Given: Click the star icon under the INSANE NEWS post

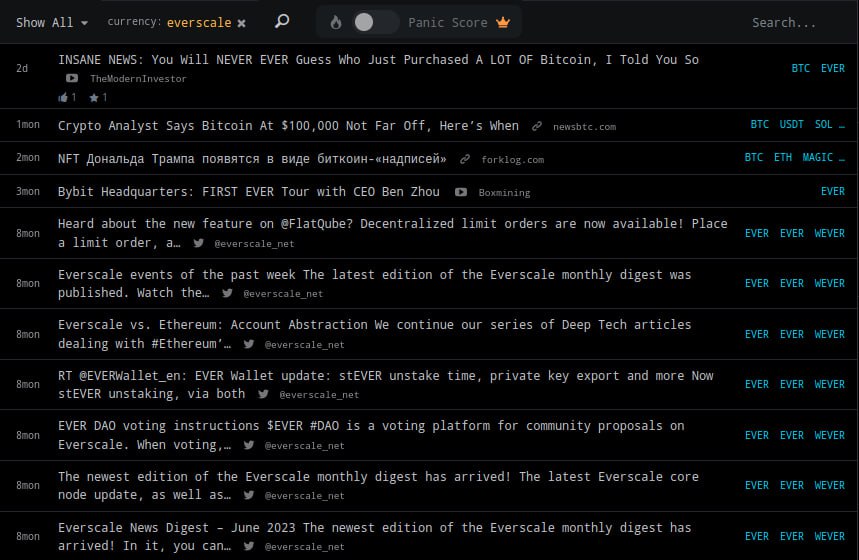Looking at the screenshot, I should tap(93, 97).
